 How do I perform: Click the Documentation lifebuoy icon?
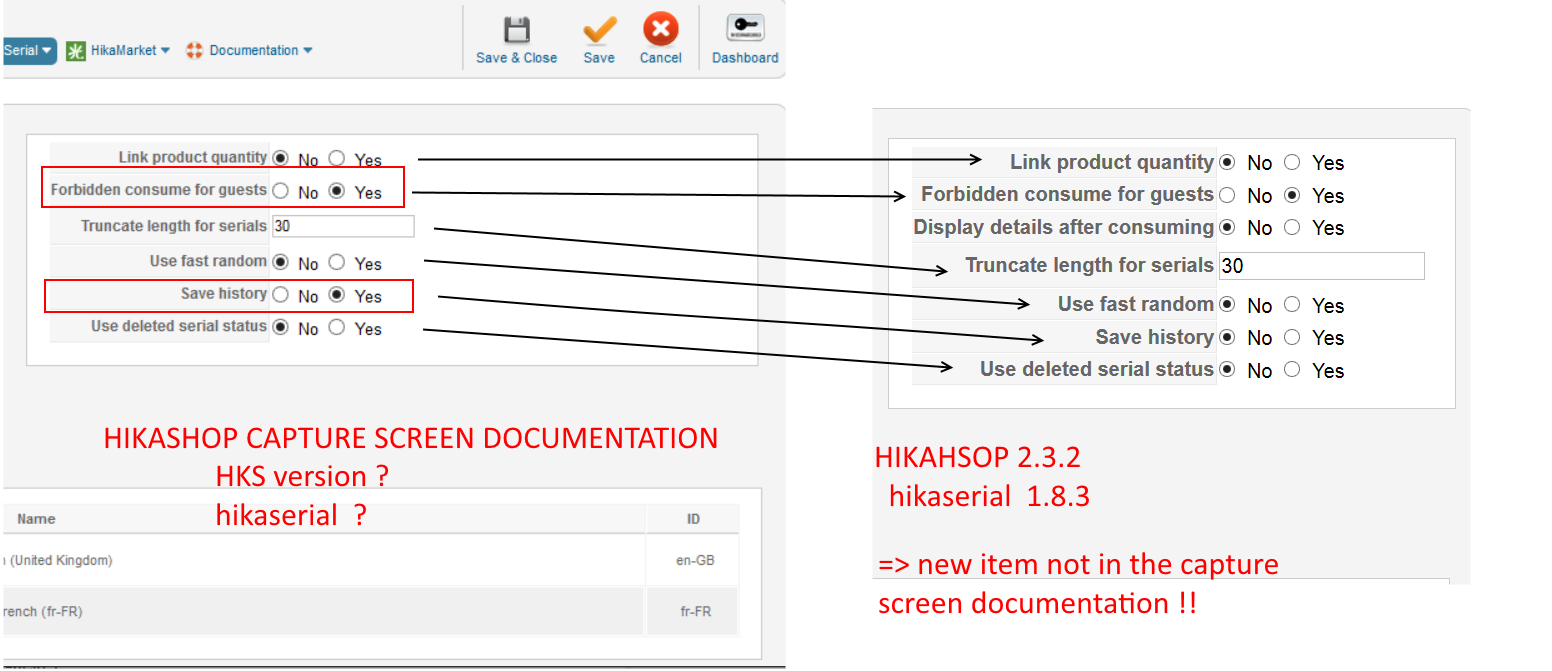[x=195, y=51]
